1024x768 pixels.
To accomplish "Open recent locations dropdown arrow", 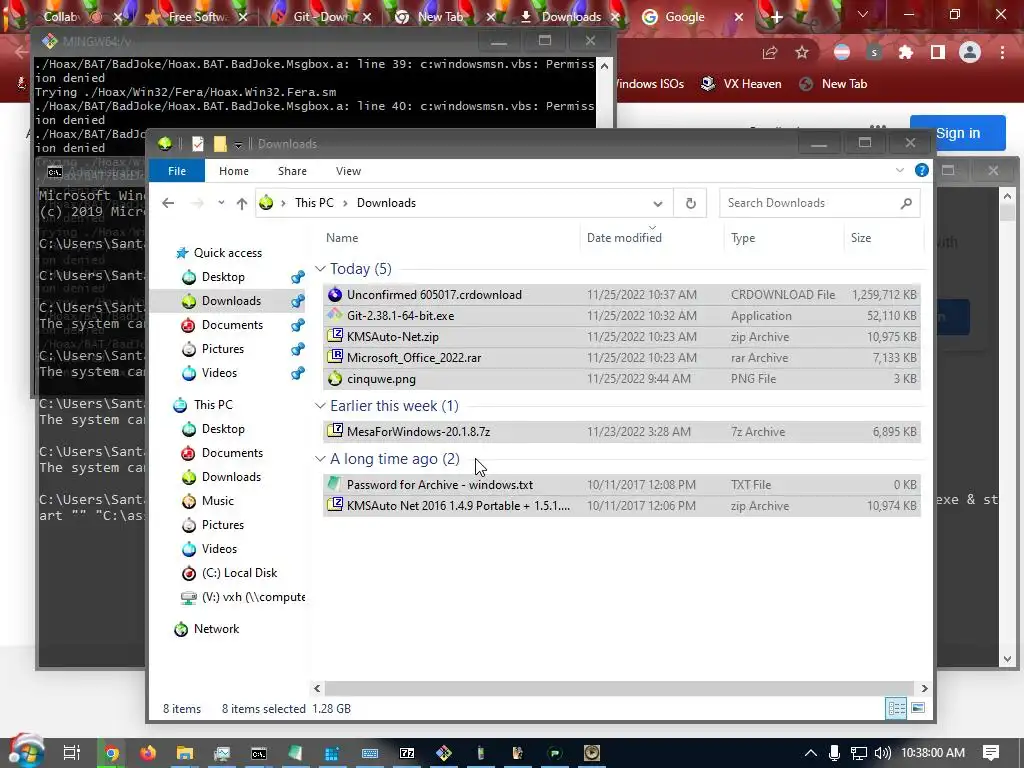I will pos(221,203).
